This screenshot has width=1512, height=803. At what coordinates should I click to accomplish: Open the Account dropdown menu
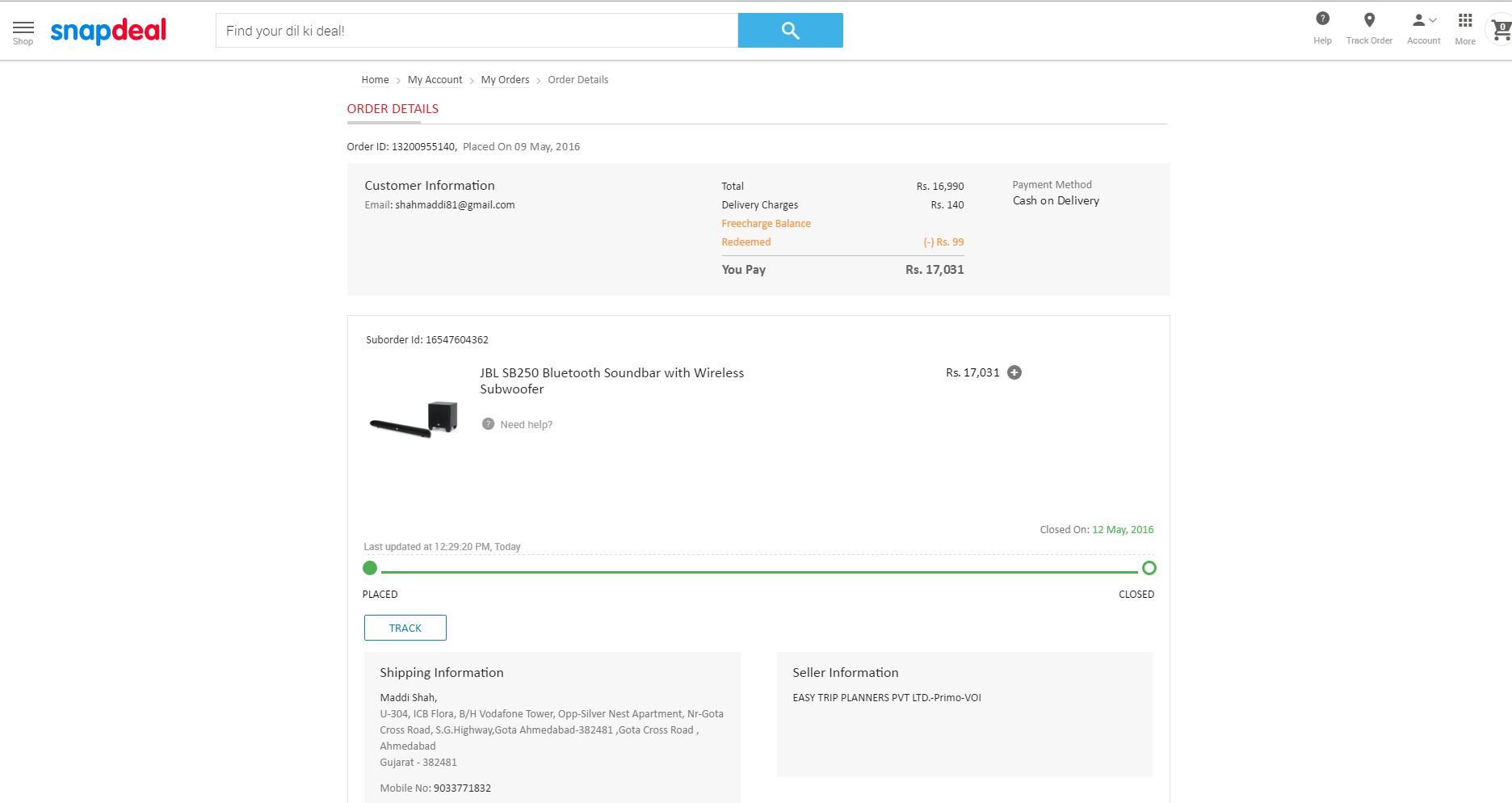pyautogui.click(x=1423, y=21)
